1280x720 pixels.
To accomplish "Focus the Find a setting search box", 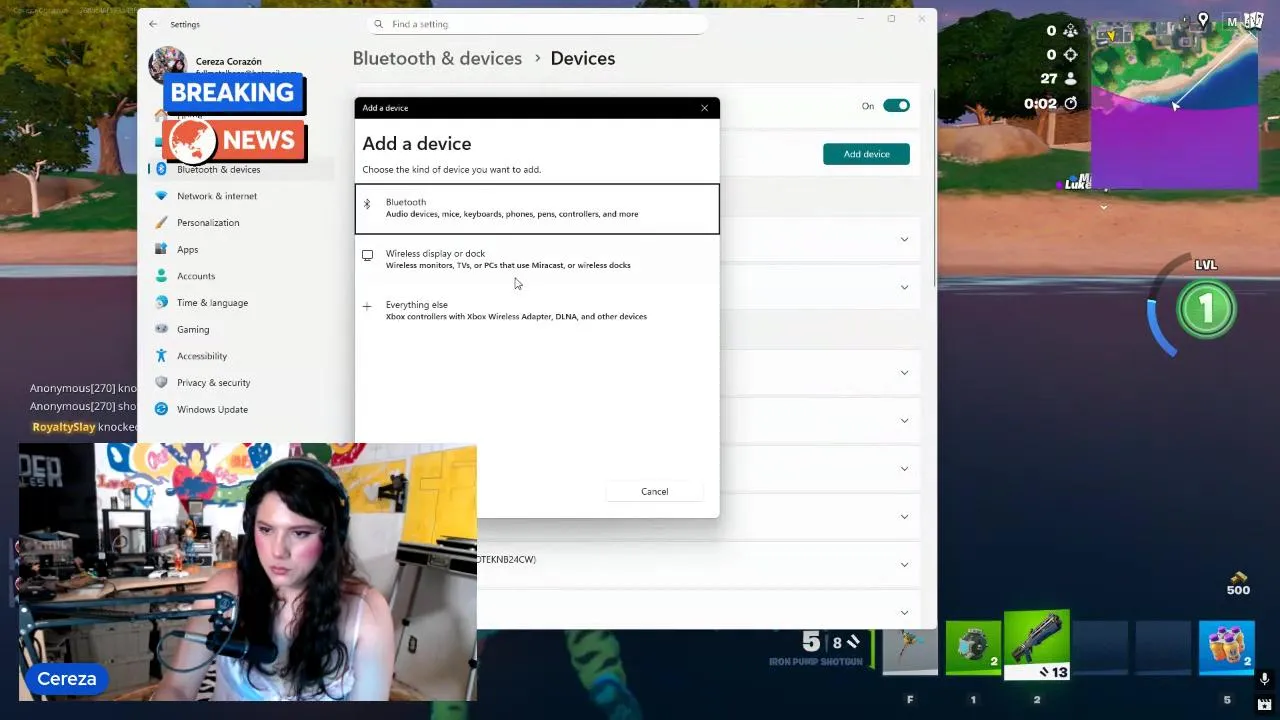I will click(537, 24).
